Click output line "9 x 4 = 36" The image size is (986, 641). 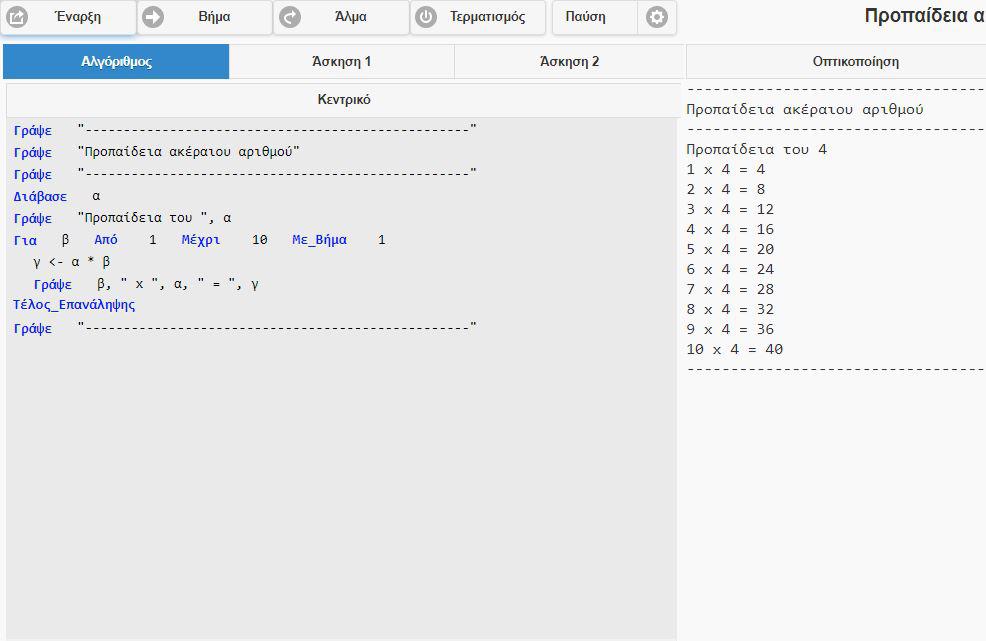pyautogui.click(x=730, y=330)
